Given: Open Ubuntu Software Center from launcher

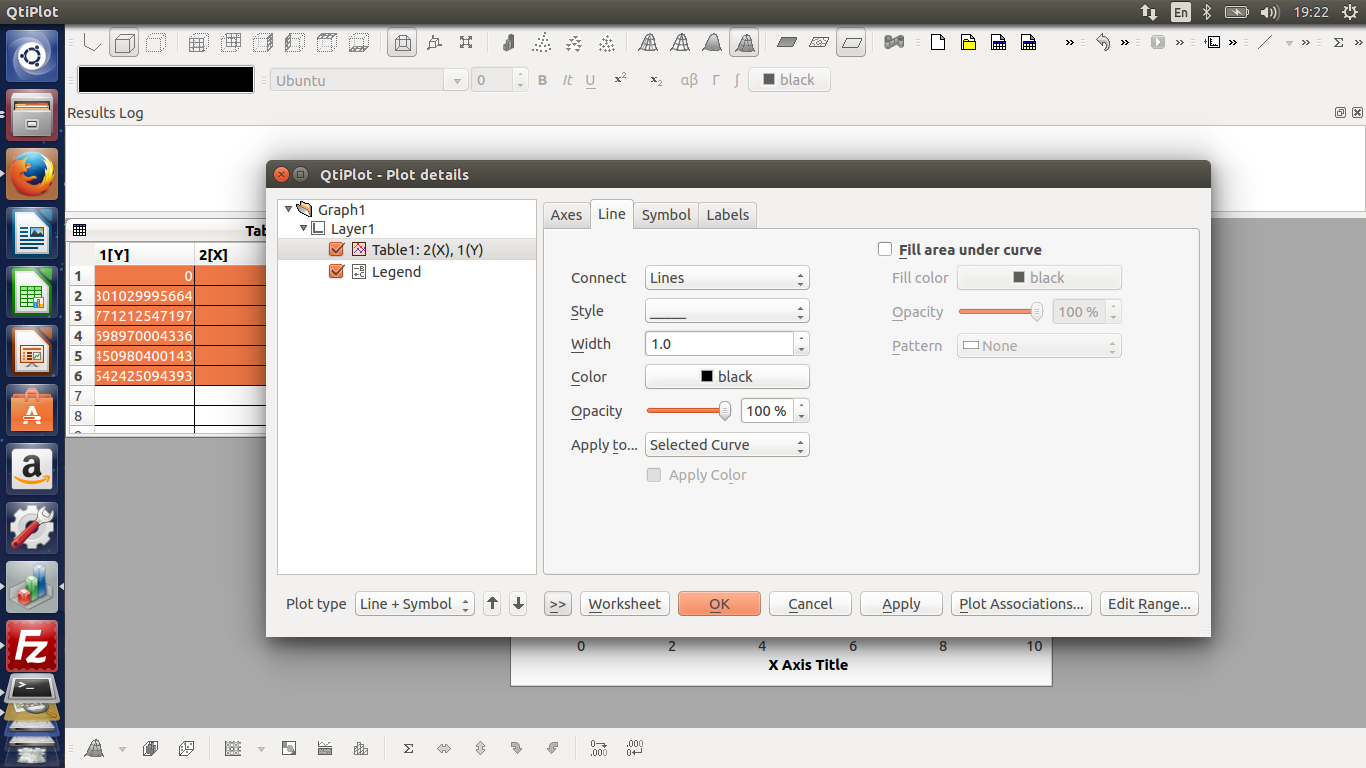Looking at the screenshot, I should 33,409.
